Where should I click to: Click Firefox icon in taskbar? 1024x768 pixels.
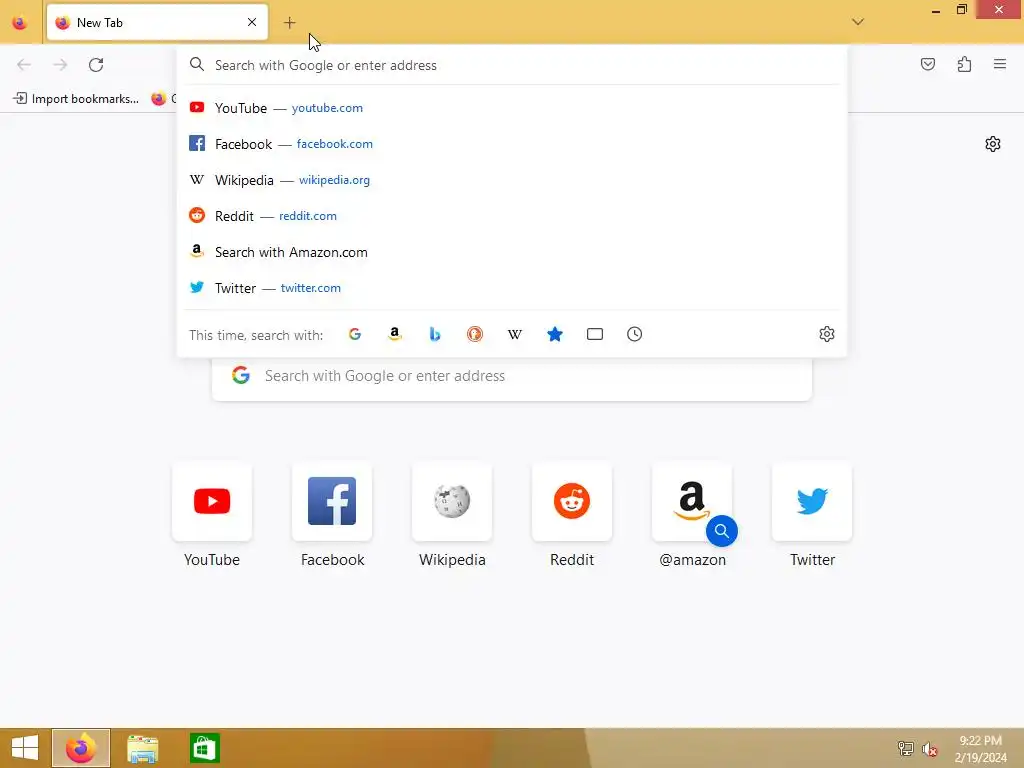tap(81, 748)
